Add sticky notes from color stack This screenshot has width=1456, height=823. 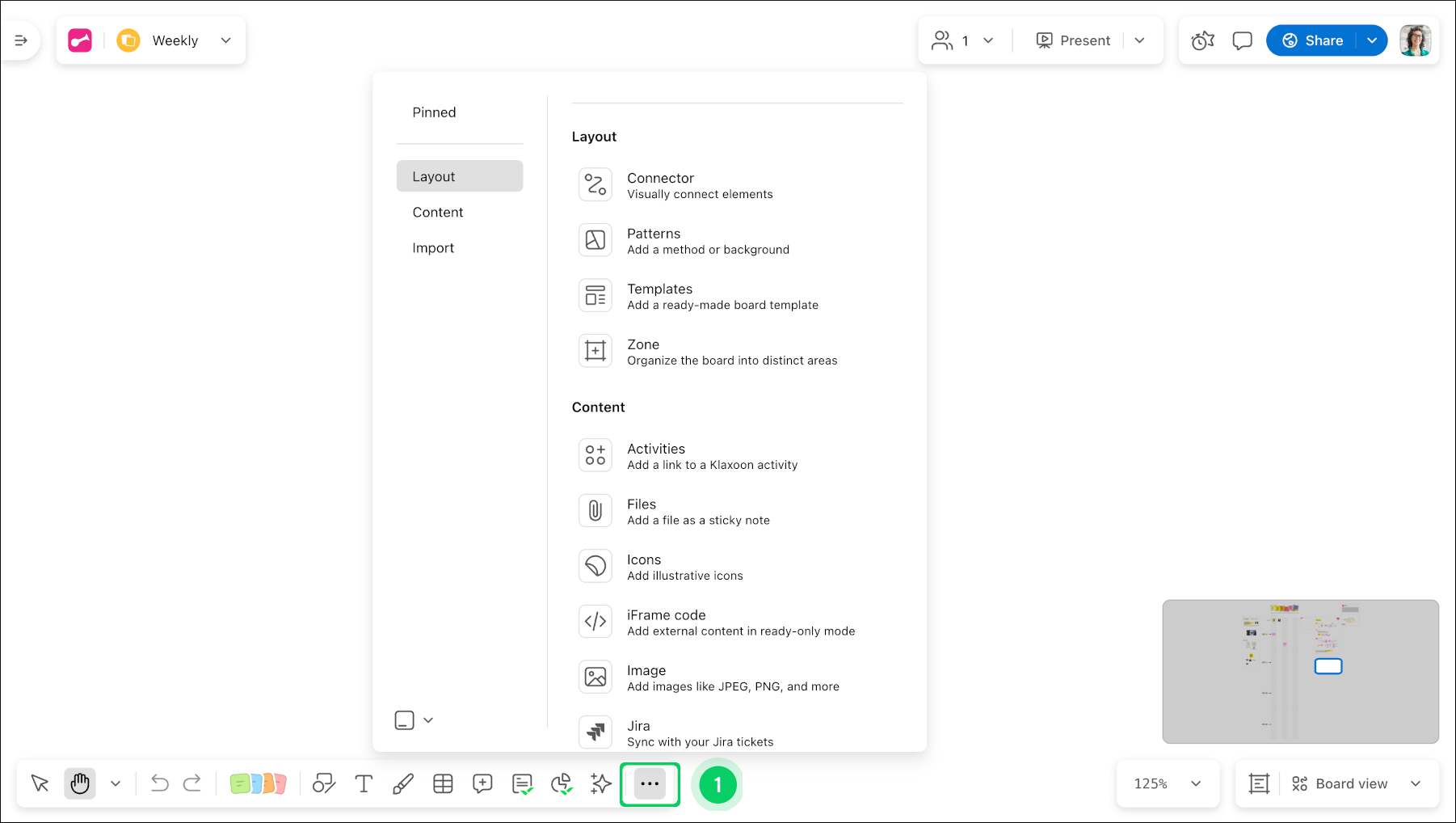pos(258,783)
